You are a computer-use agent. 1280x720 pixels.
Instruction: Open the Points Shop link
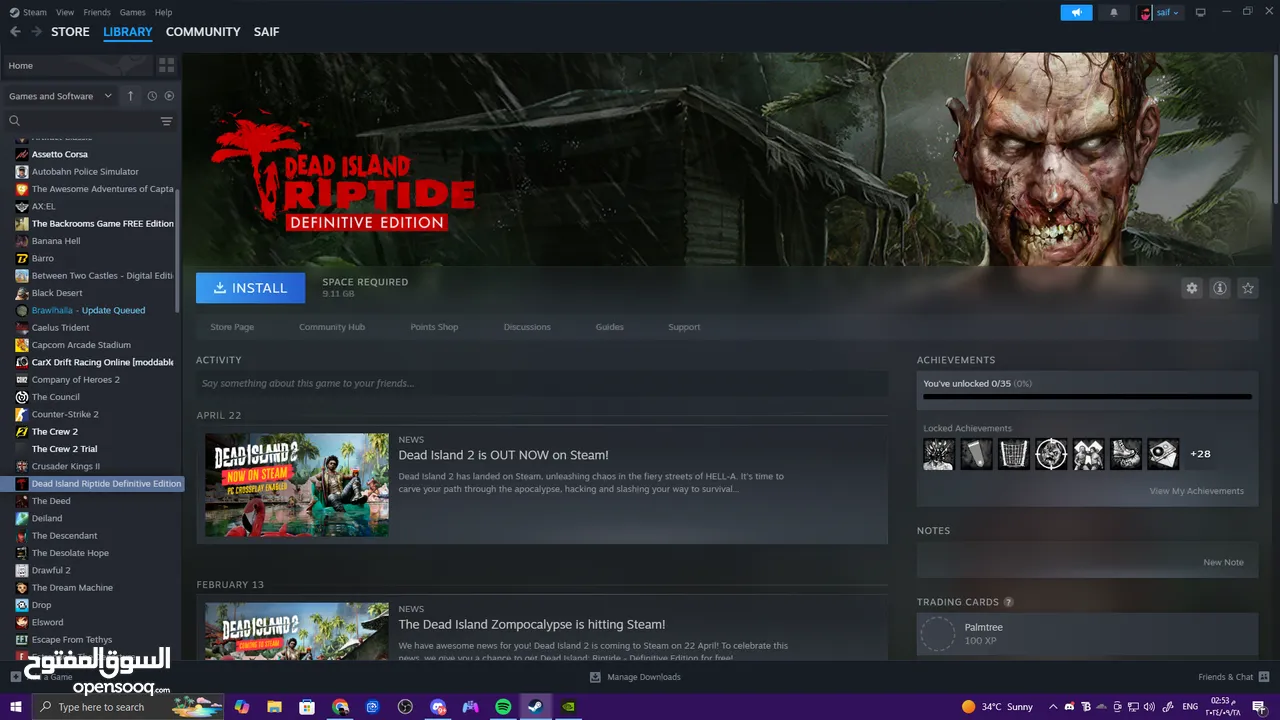434,327
